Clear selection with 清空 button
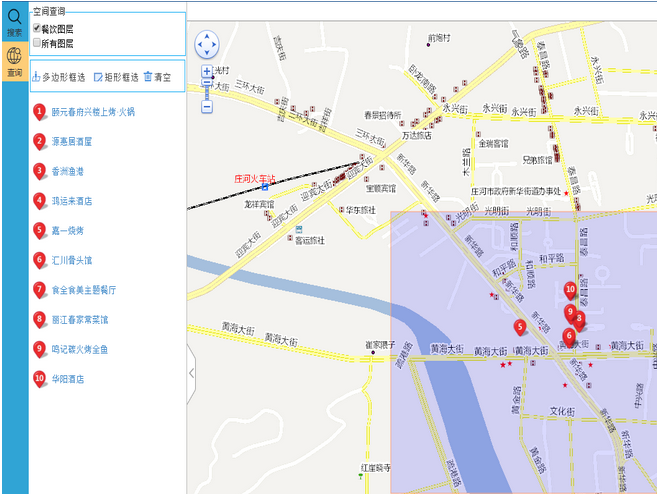This screenshot has height=494, width=657. (x=158, y=77)
